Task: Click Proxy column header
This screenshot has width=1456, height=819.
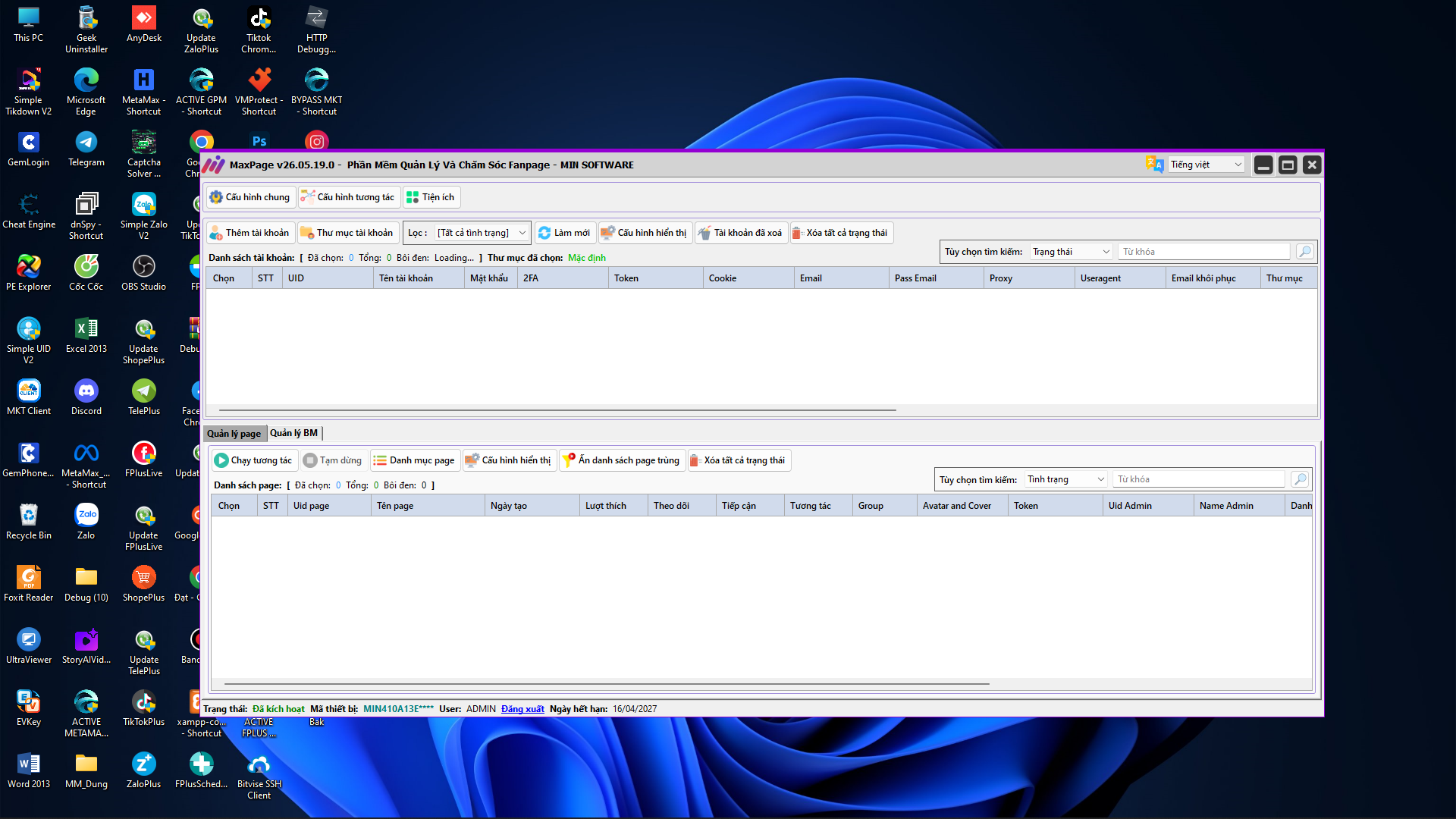Action: tap(1029, 278)
